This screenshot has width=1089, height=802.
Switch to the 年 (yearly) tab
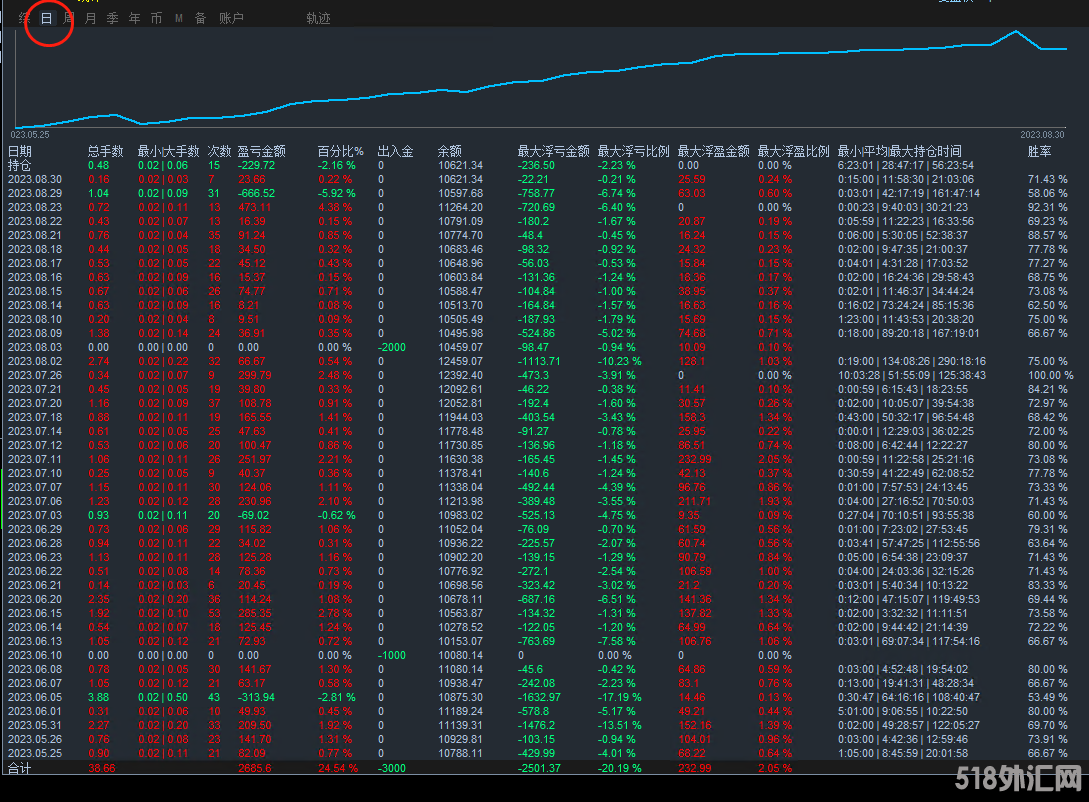click(134, 18)
